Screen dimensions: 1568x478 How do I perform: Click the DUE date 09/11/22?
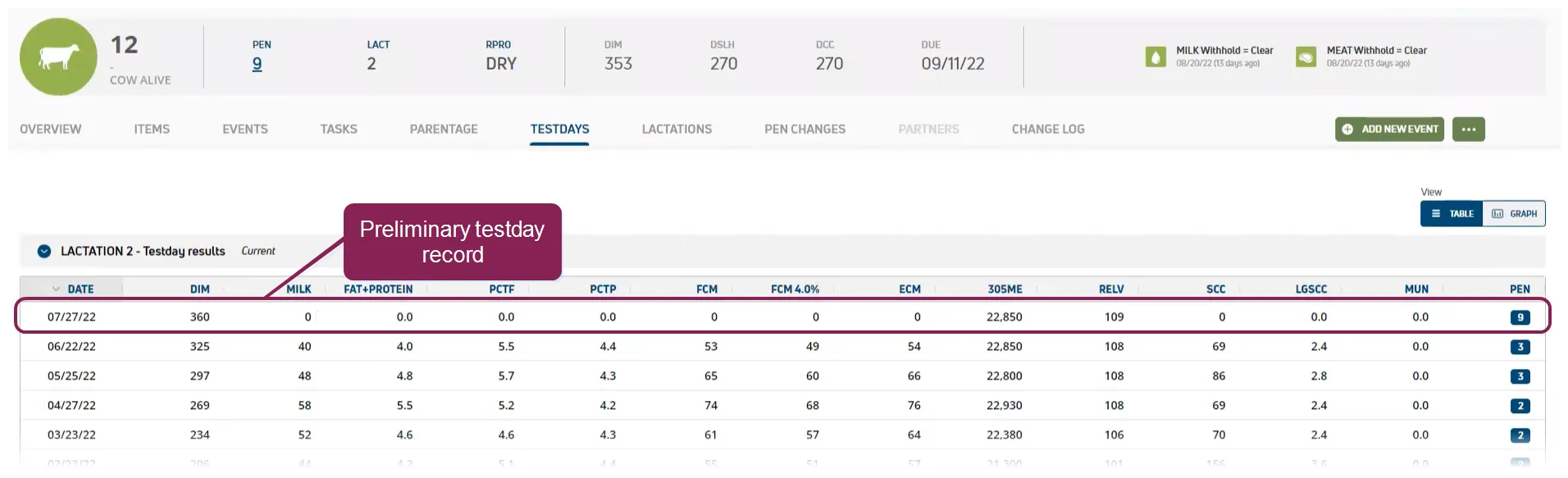953,64
